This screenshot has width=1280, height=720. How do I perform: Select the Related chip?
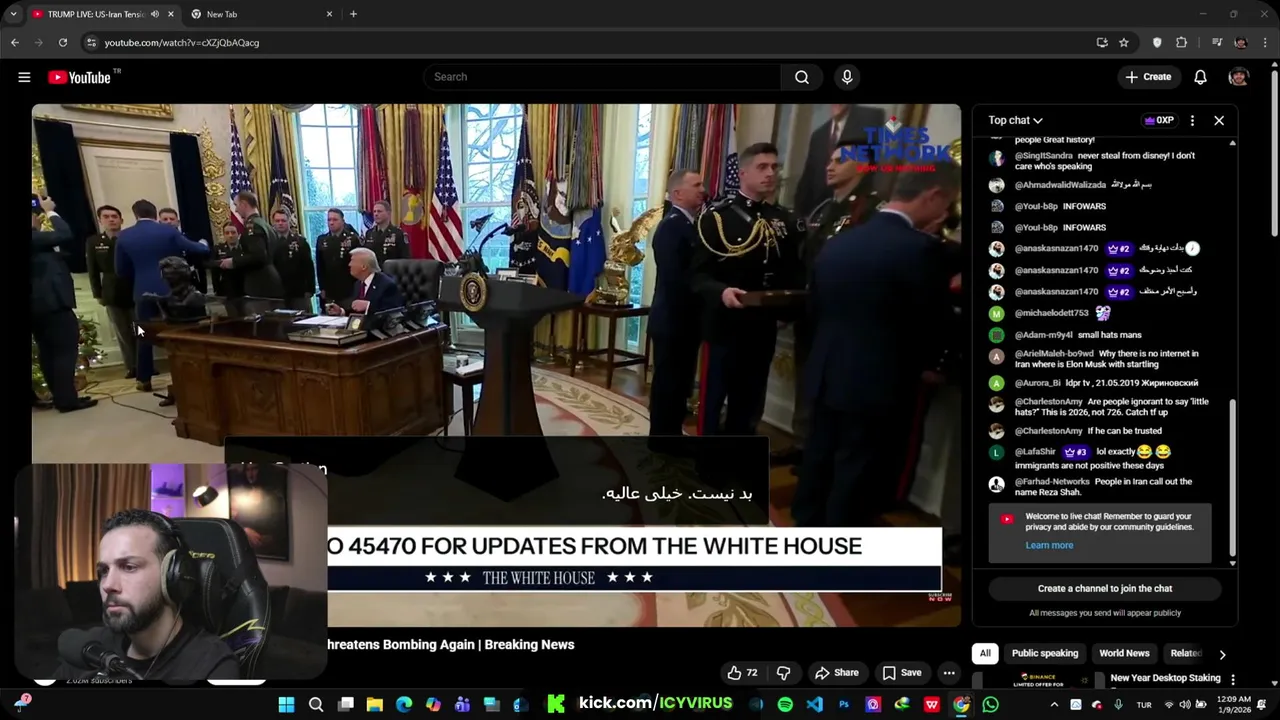tap(1186, 653)
